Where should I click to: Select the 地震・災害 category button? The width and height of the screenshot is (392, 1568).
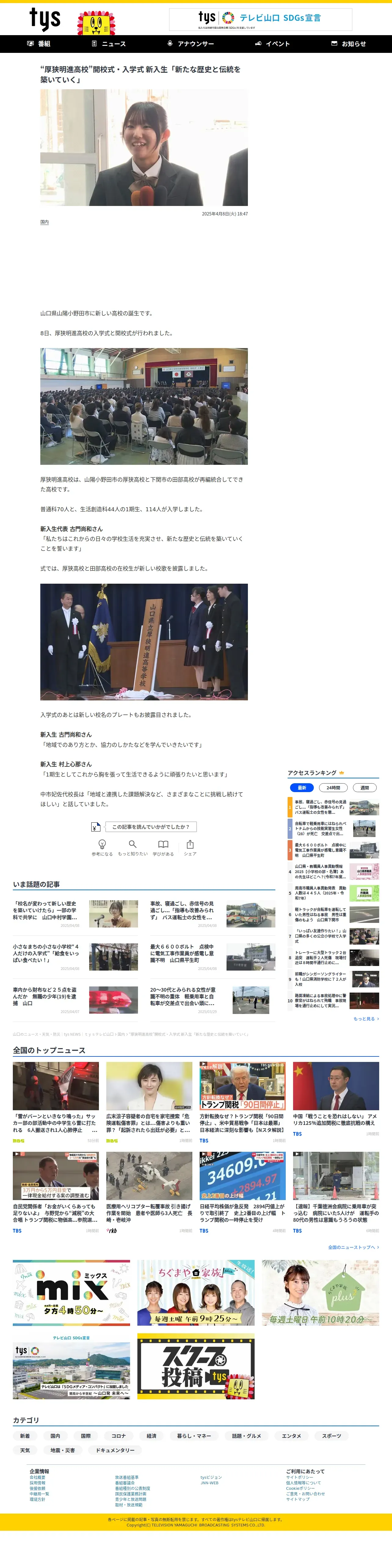63,1451
